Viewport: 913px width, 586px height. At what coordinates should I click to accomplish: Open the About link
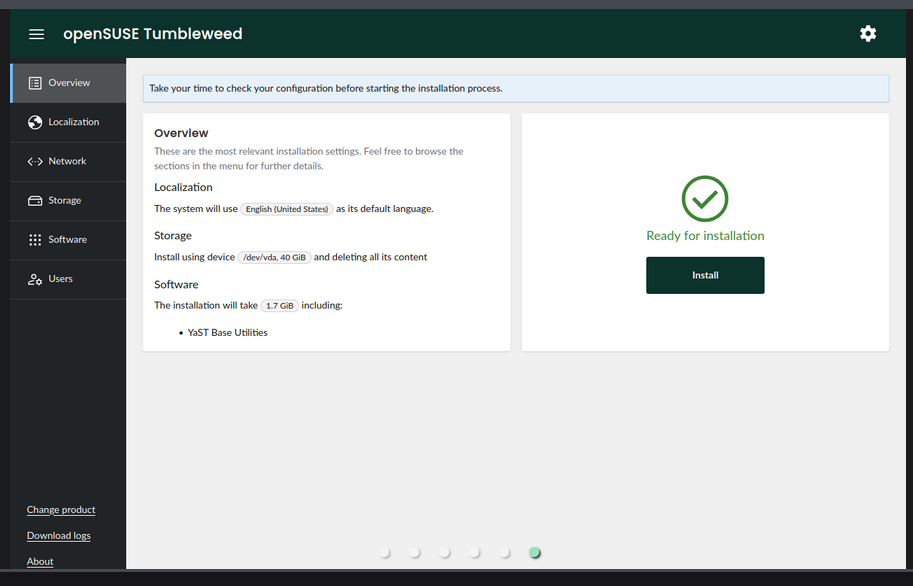point(40,562)
